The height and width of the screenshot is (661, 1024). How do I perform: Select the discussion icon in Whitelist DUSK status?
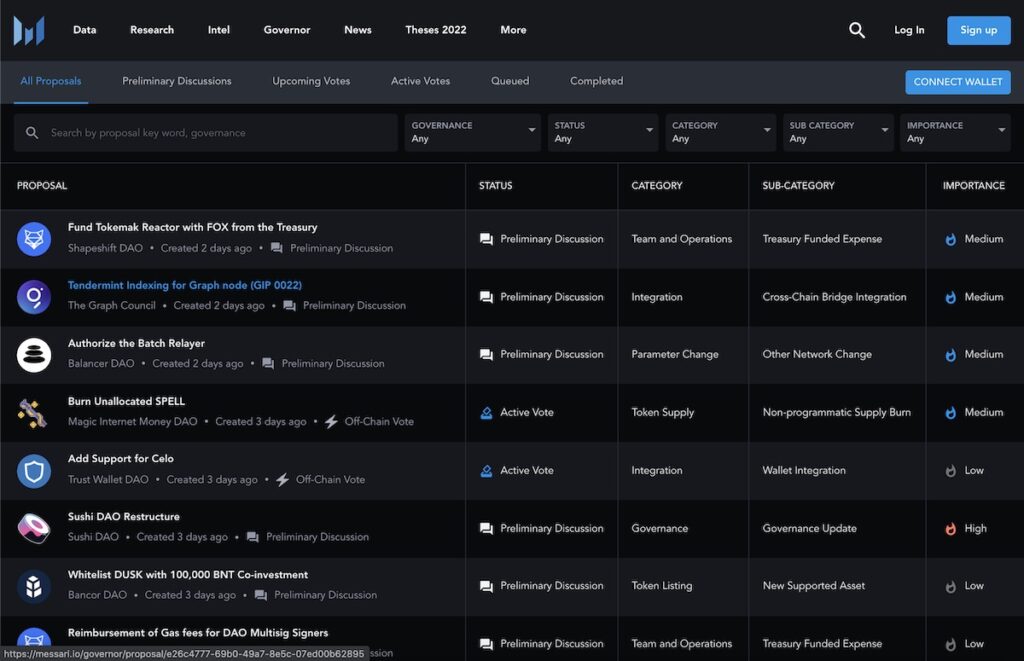487,586
